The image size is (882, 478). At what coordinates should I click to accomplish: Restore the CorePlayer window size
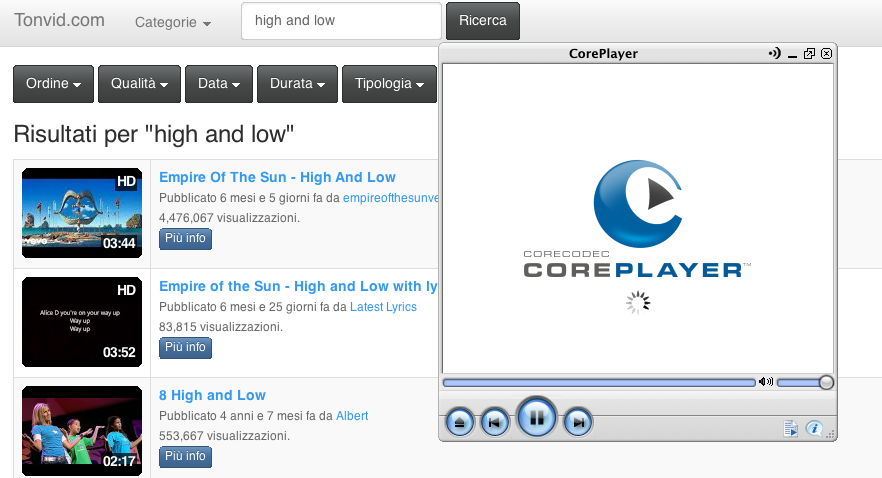(809, 53)
